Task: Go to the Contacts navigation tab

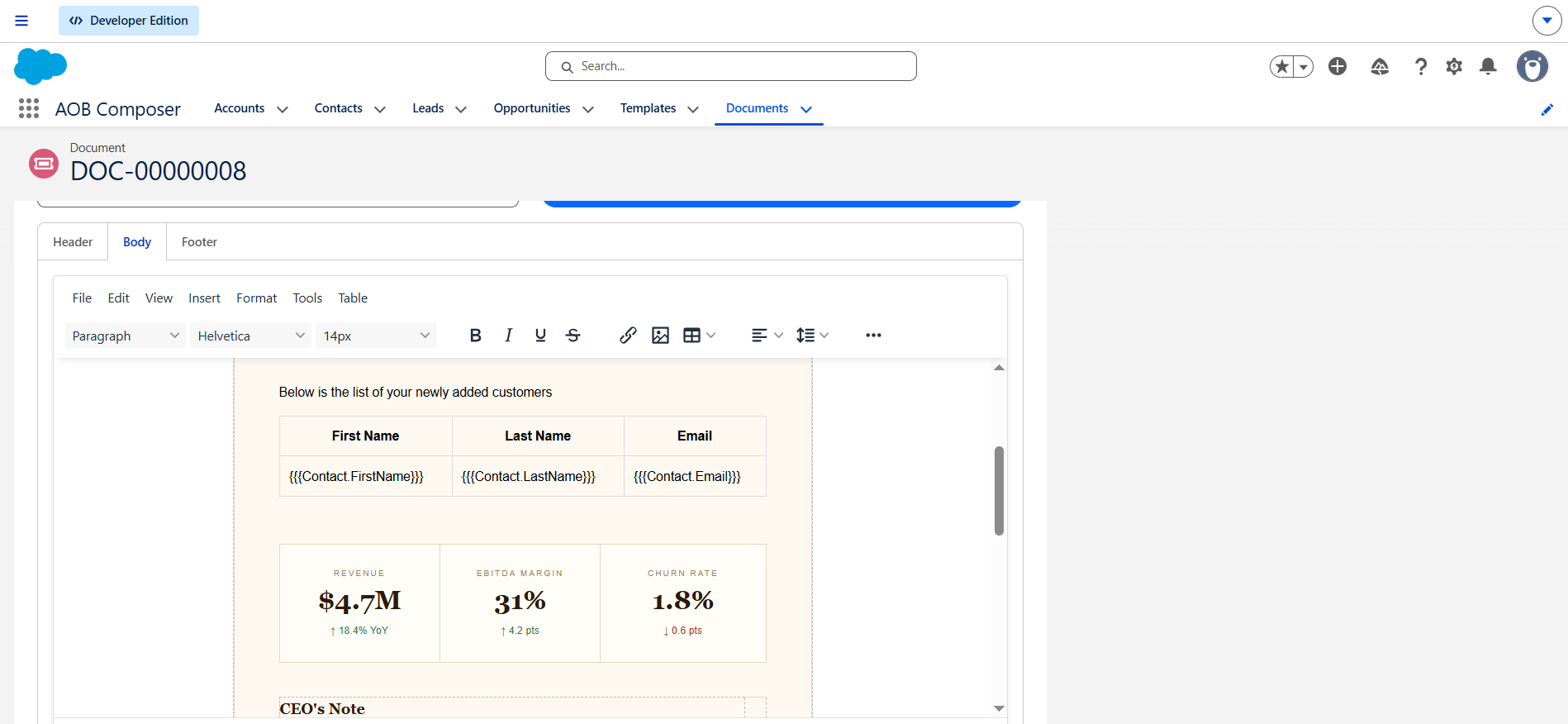Action: tap(339, 108)
